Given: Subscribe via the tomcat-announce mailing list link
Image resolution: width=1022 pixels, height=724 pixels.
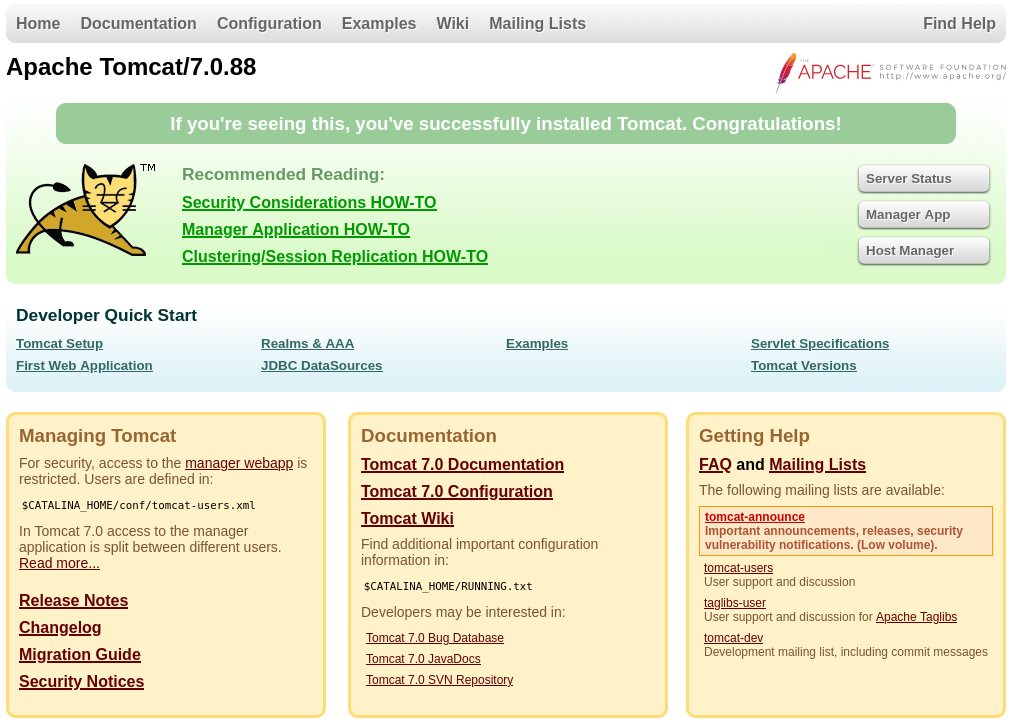Looking at the screenshot, I should (x=754, y=517).
